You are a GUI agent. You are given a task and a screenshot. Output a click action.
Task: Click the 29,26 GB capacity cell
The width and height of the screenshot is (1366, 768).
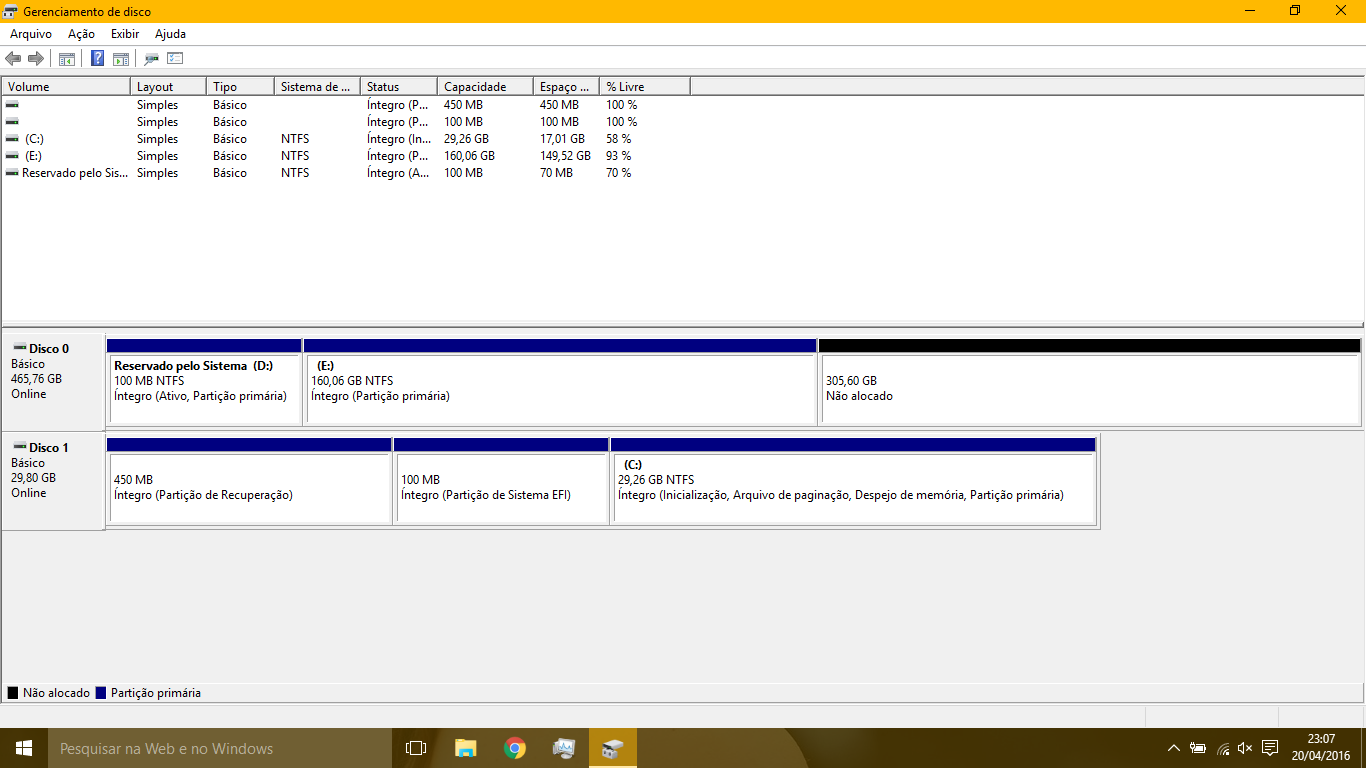(466, 139)
